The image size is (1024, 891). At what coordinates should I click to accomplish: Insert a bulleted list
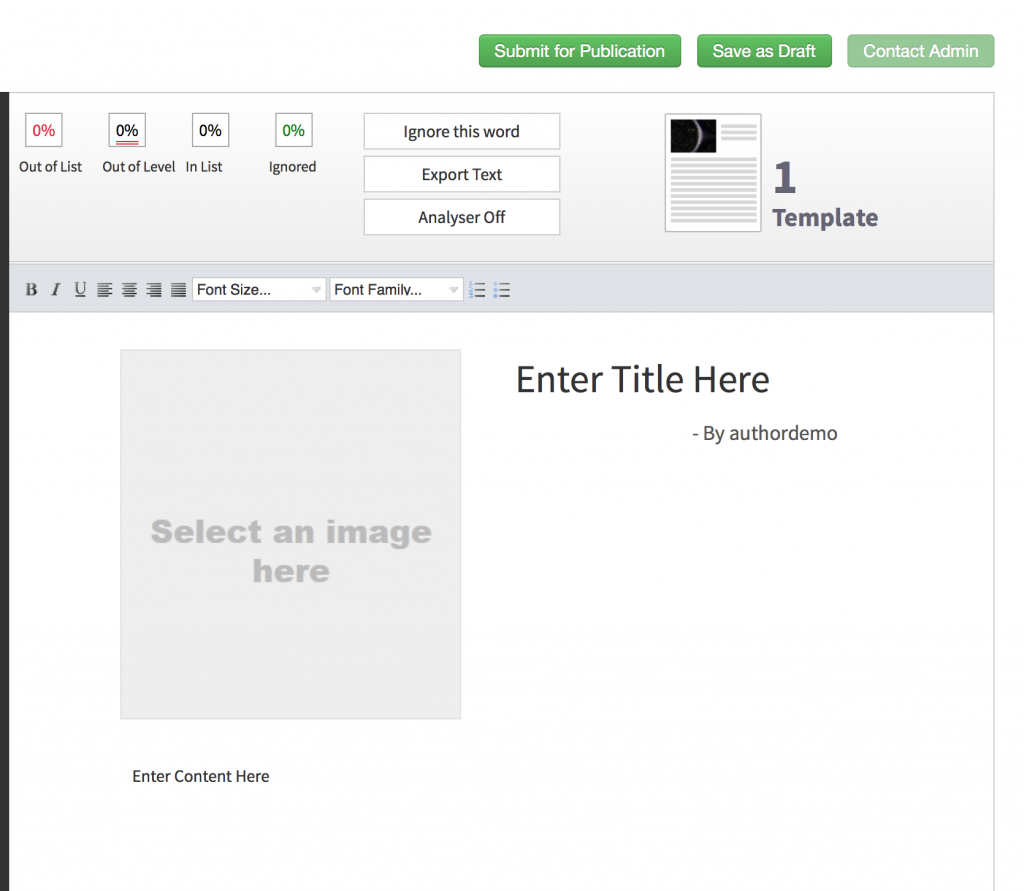[x=502, y=290]
